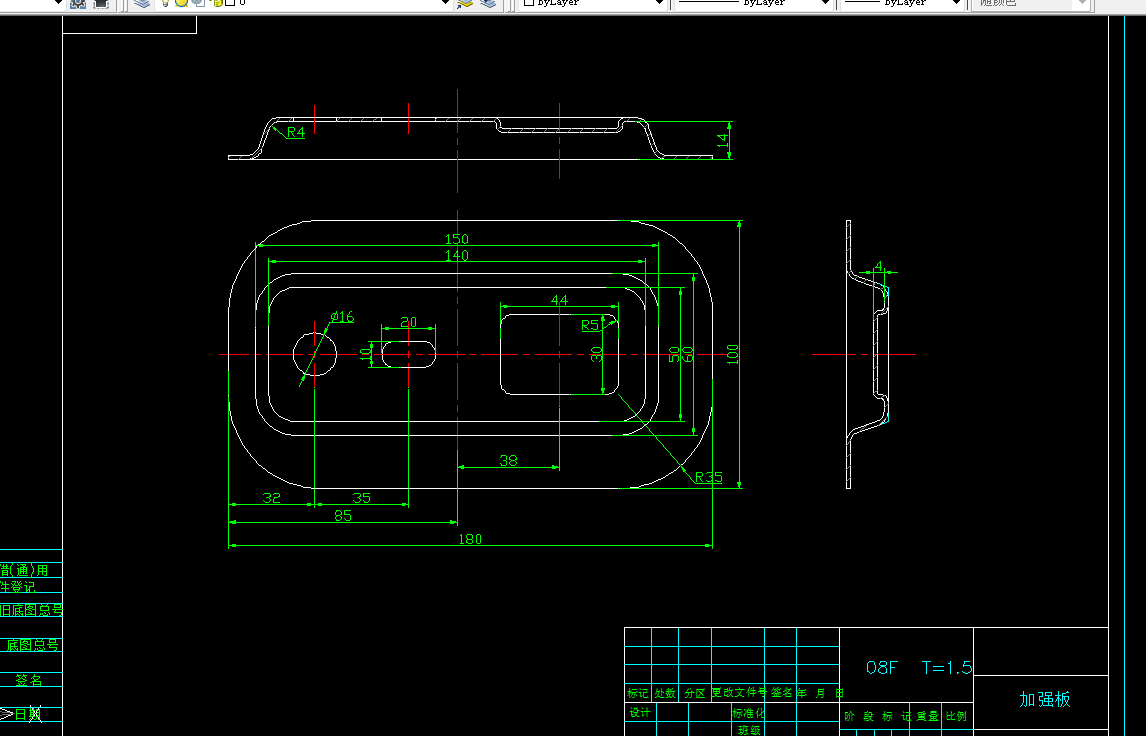This screenshot has width=1146, height=736.
Task: Click the layer 0 color swatch
Action: (x=229, y=2)
